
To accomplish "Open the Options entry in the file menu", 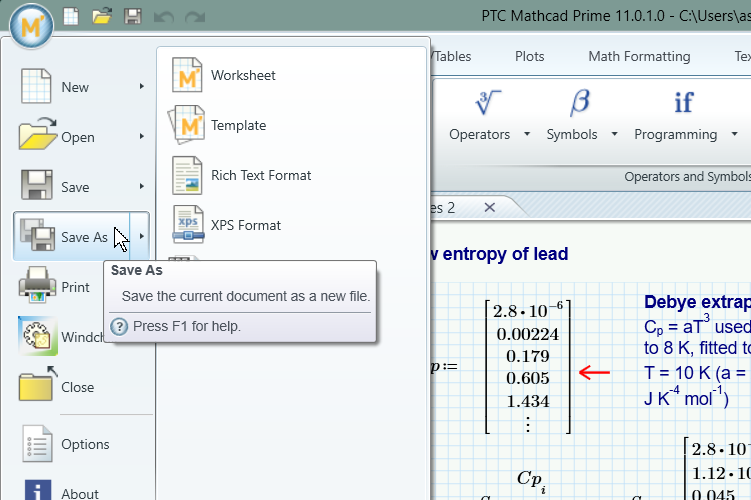I will [x=85, y=444].
